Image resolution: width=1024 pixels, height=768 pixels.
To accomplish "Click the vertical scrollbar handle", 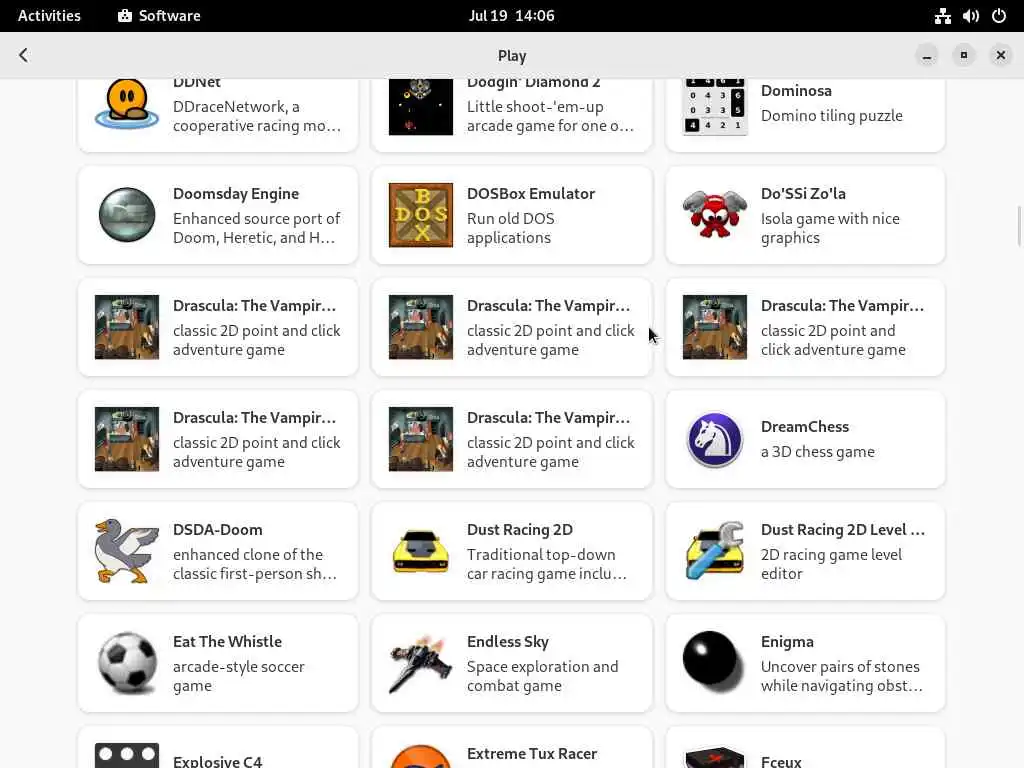I will (1019, 226).
